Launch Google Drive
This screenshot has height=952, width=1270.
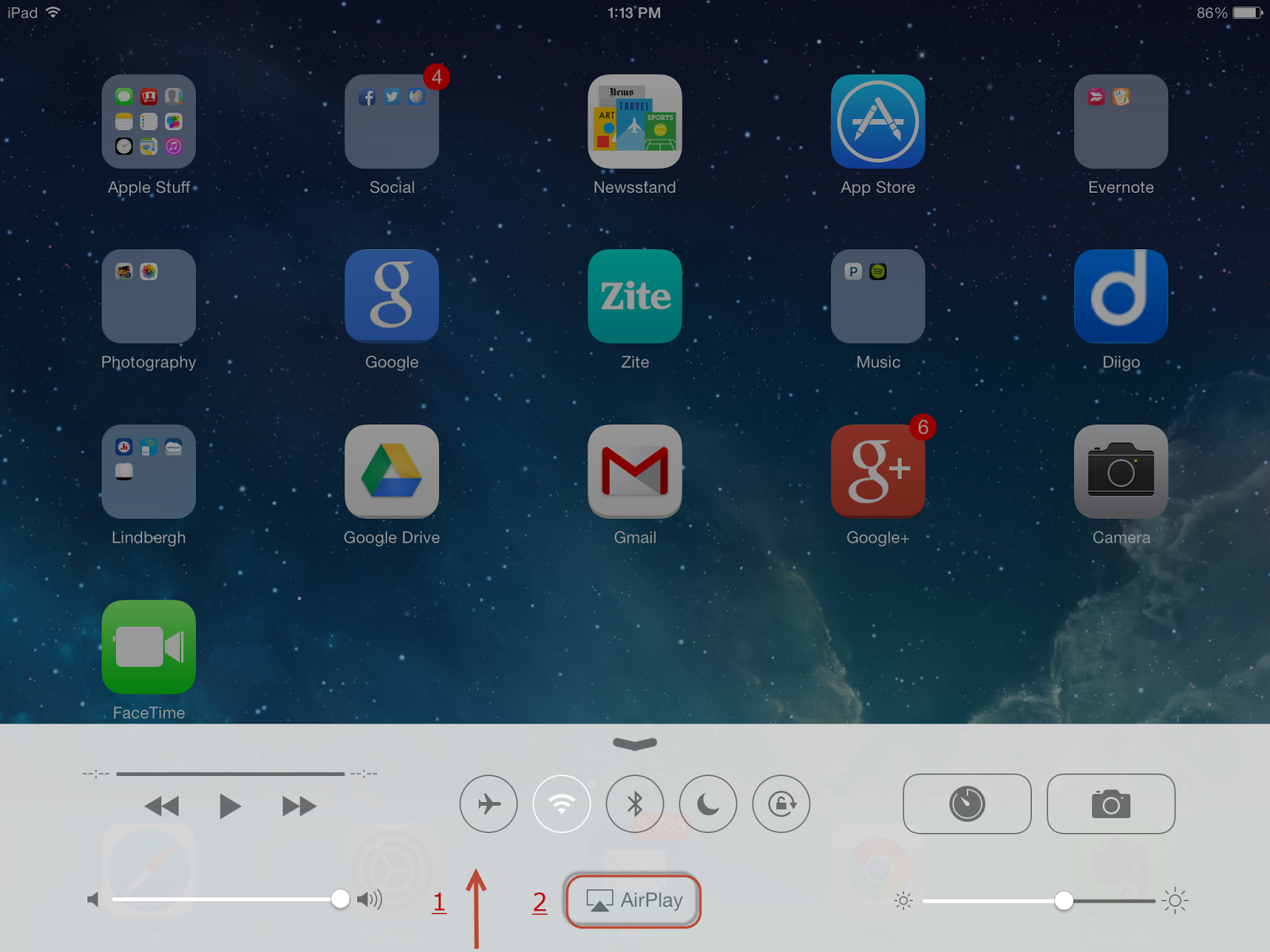click(x=391, y=472)
